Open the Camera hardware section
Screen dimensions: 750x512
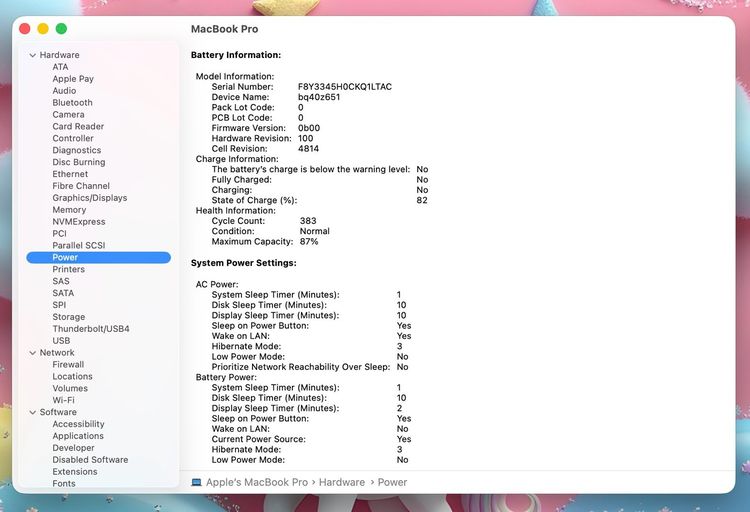pyautogui.click(x=68, y=115)
